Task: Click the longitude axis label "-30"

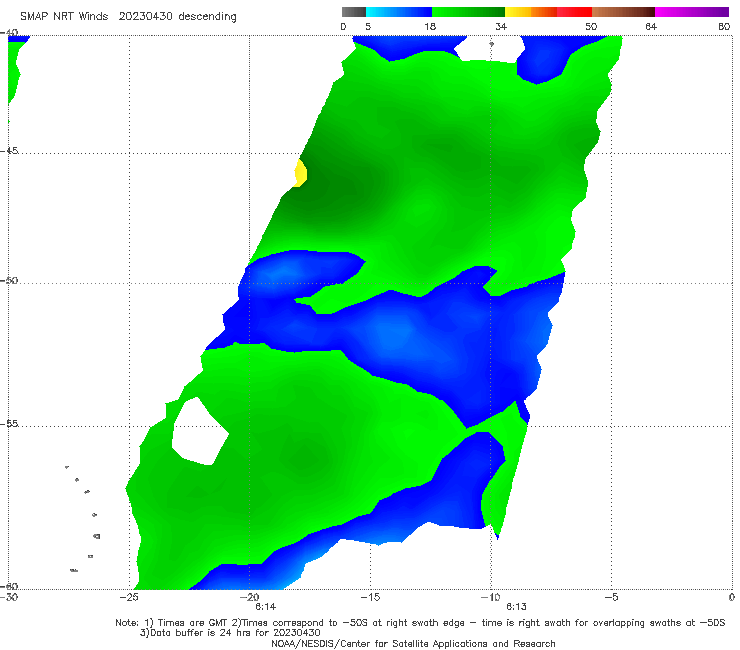Action: point(9,597)
